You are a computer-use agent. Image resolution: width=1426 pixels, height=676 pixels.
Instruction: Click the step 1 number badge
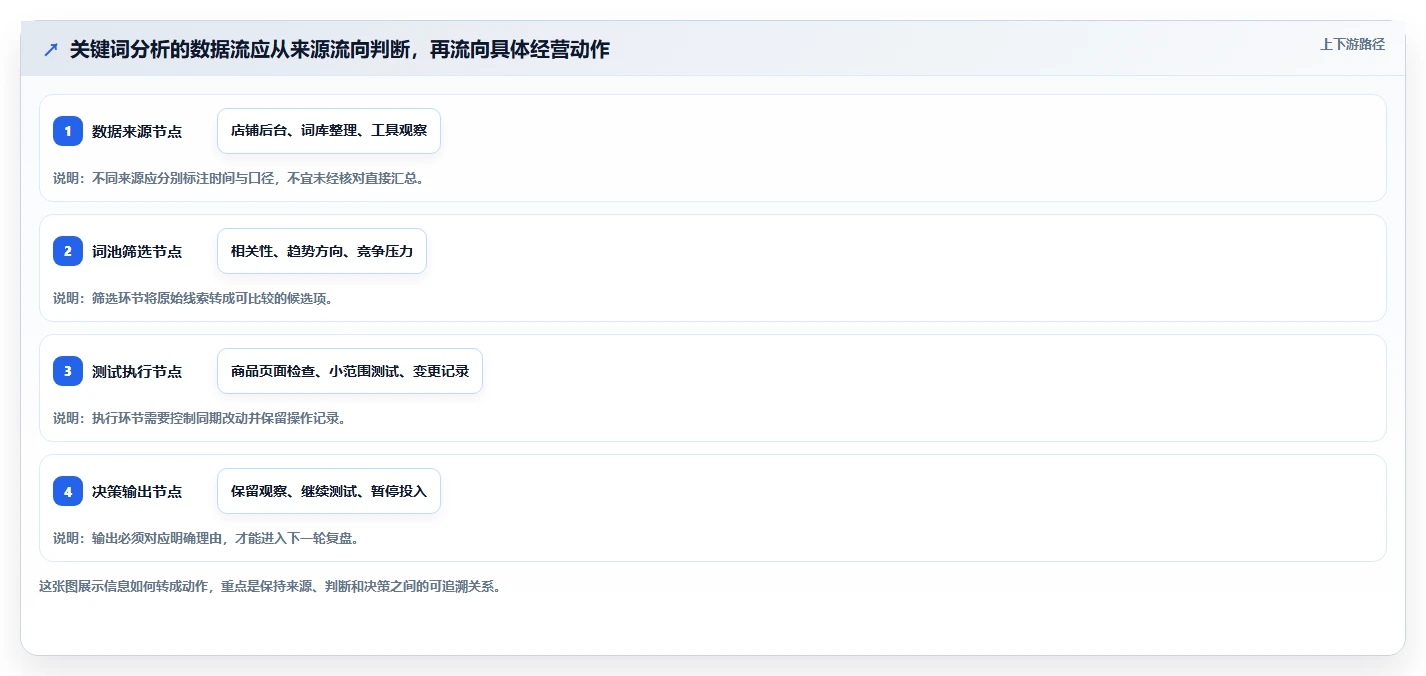click(68, 131)
